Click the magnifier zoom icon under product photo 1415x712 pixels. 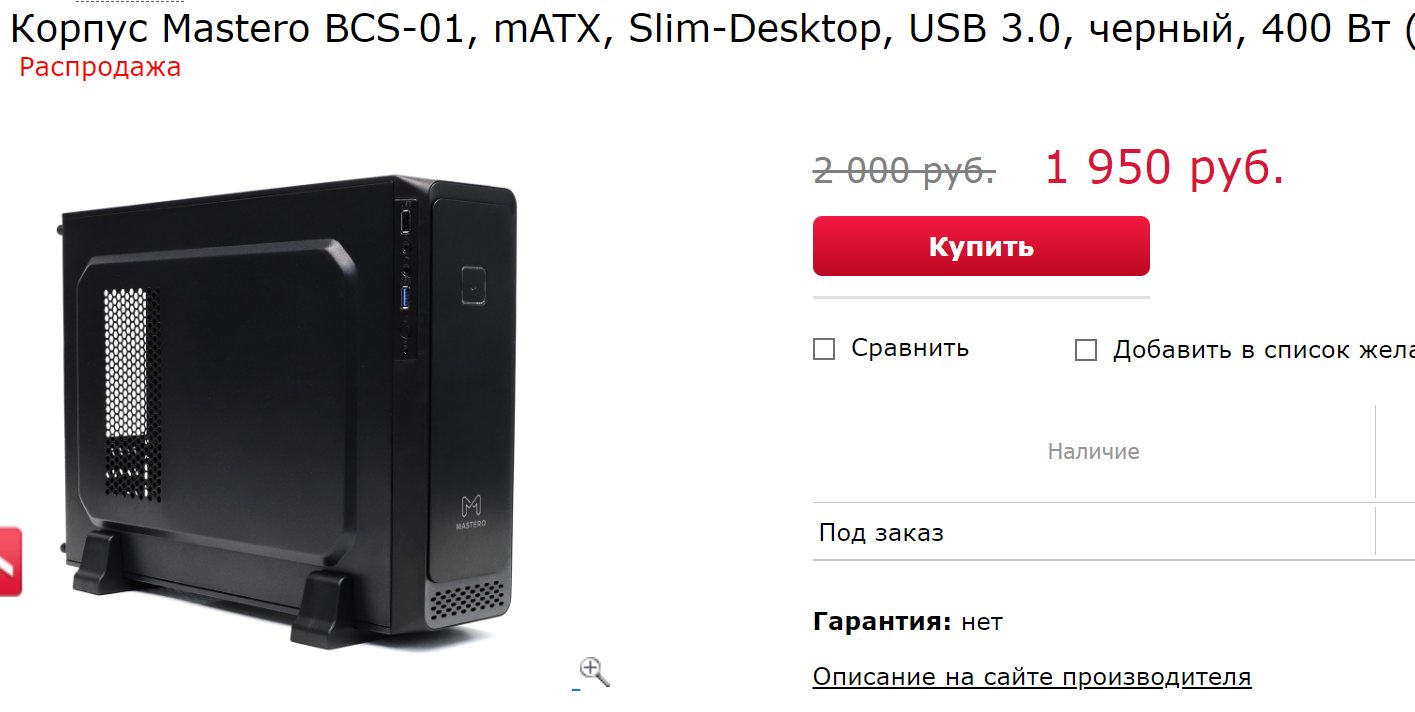coord(594,672)
